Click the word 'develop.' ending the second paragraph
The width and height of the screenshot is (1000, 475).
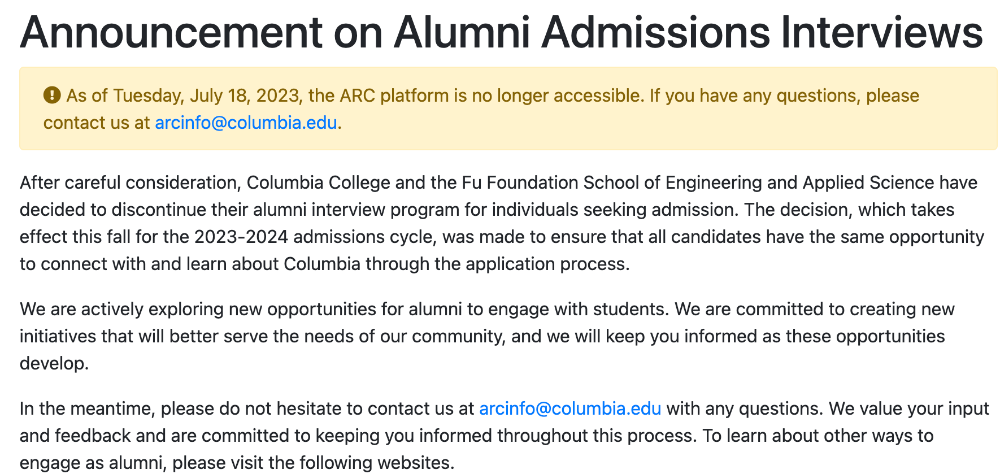(x=54, y=364)
